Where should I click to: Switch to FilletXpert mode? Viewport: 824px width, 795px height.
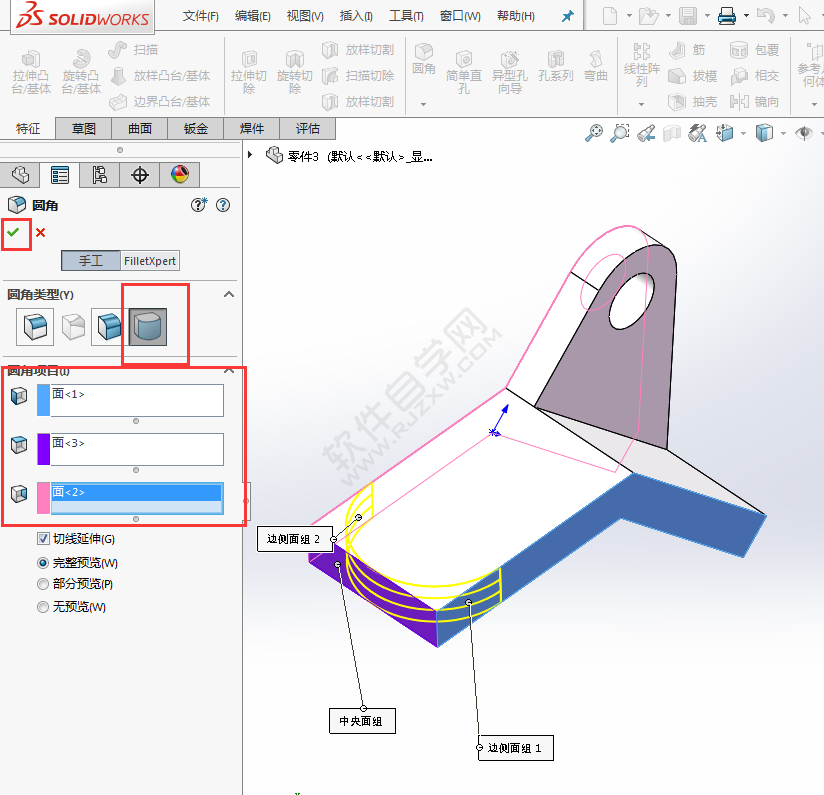(x=150, y=261)
